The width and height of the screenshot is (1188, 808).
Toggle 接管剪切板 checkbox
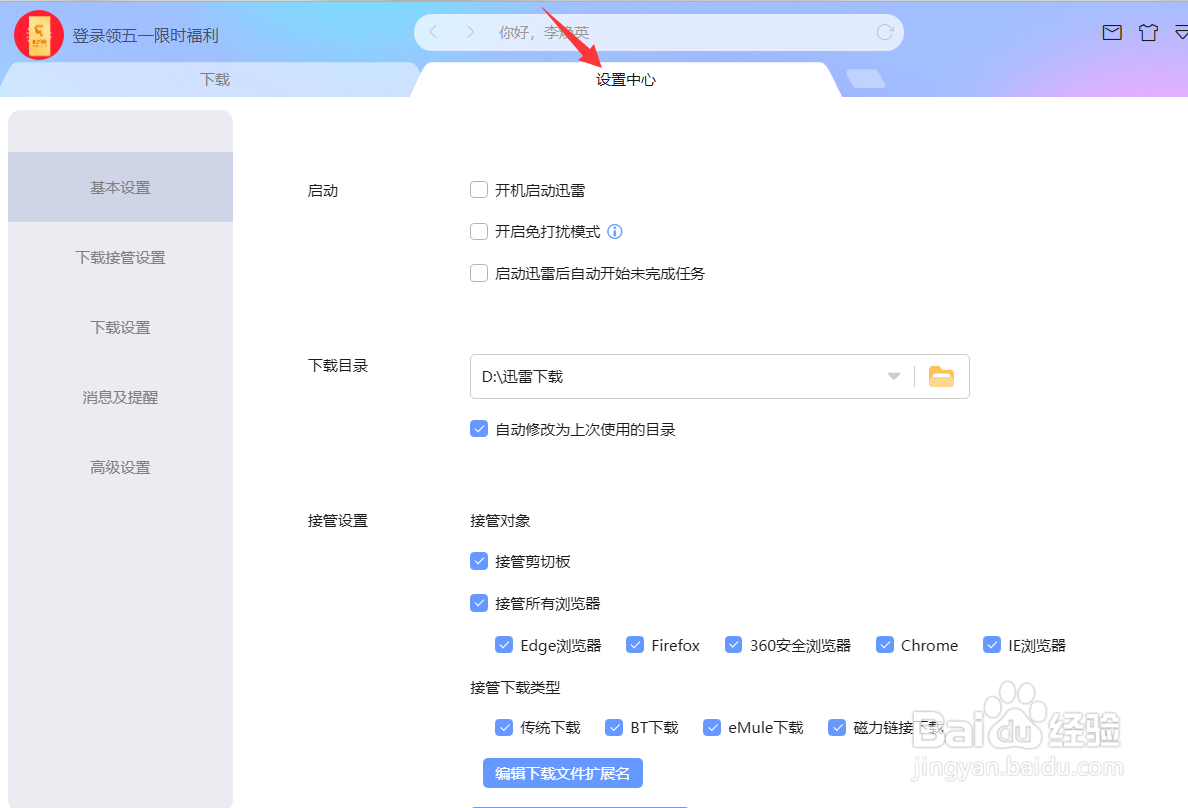point(479,562)
